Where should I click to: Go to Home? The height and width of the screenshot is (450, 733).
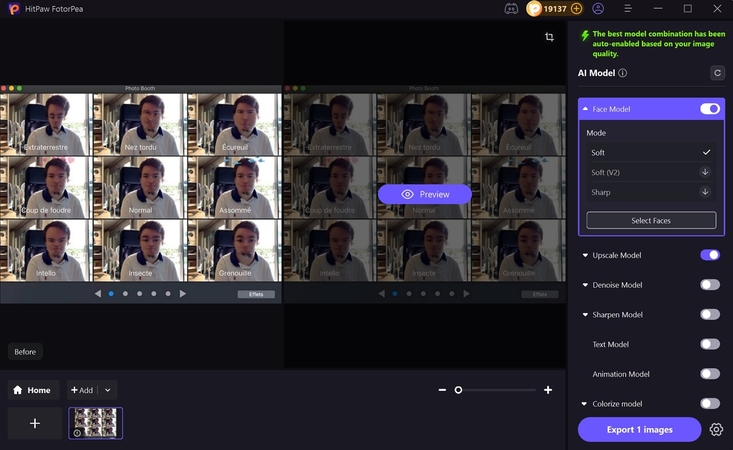pos(33,390)
